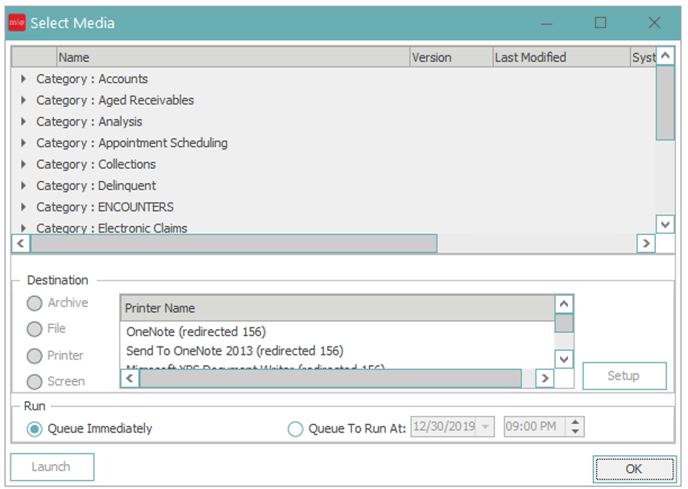Click the Launch button
Screen dimensions: 688x489
tap(52, 467)
